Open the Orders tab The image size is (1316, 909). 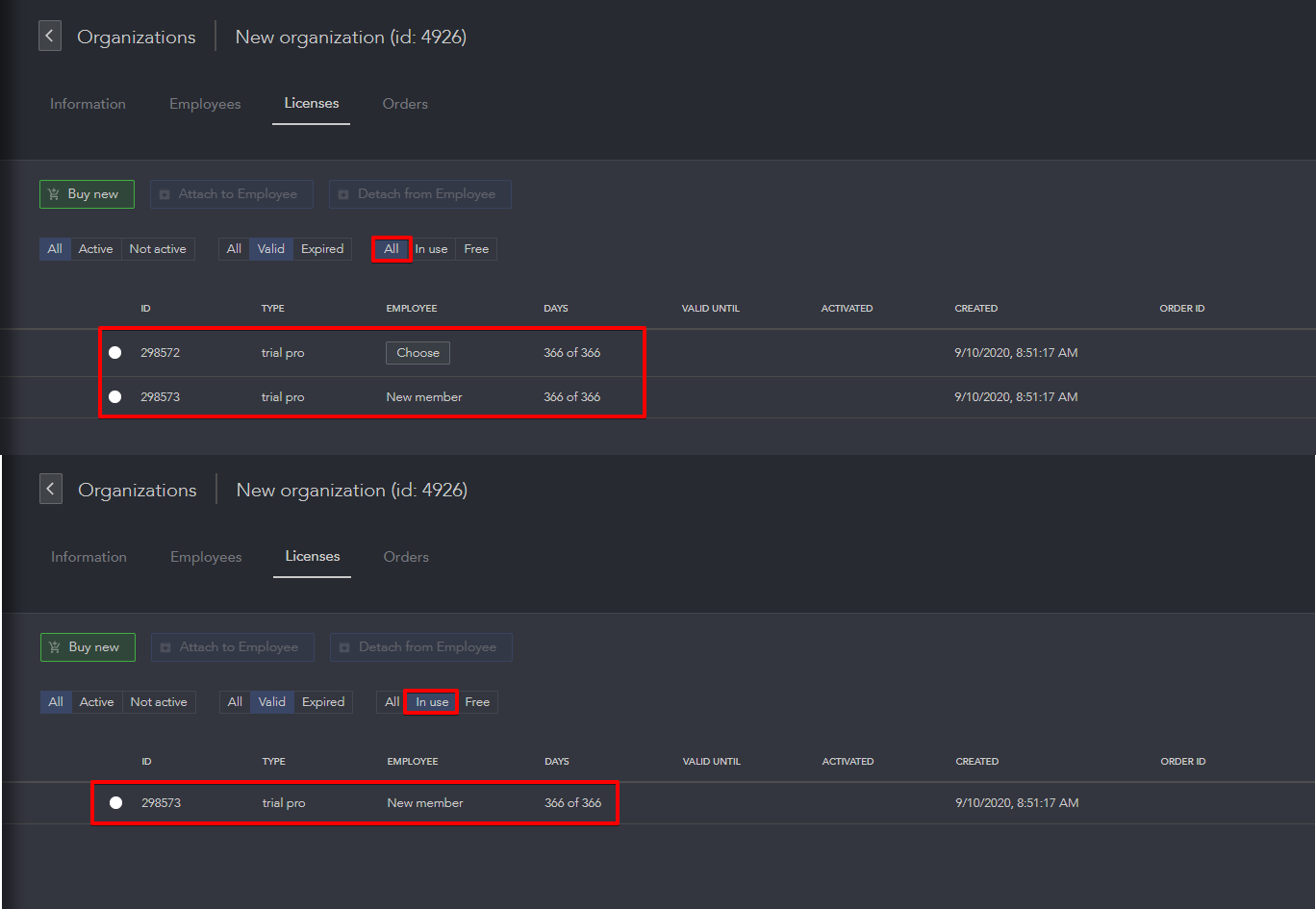point(405,103)
